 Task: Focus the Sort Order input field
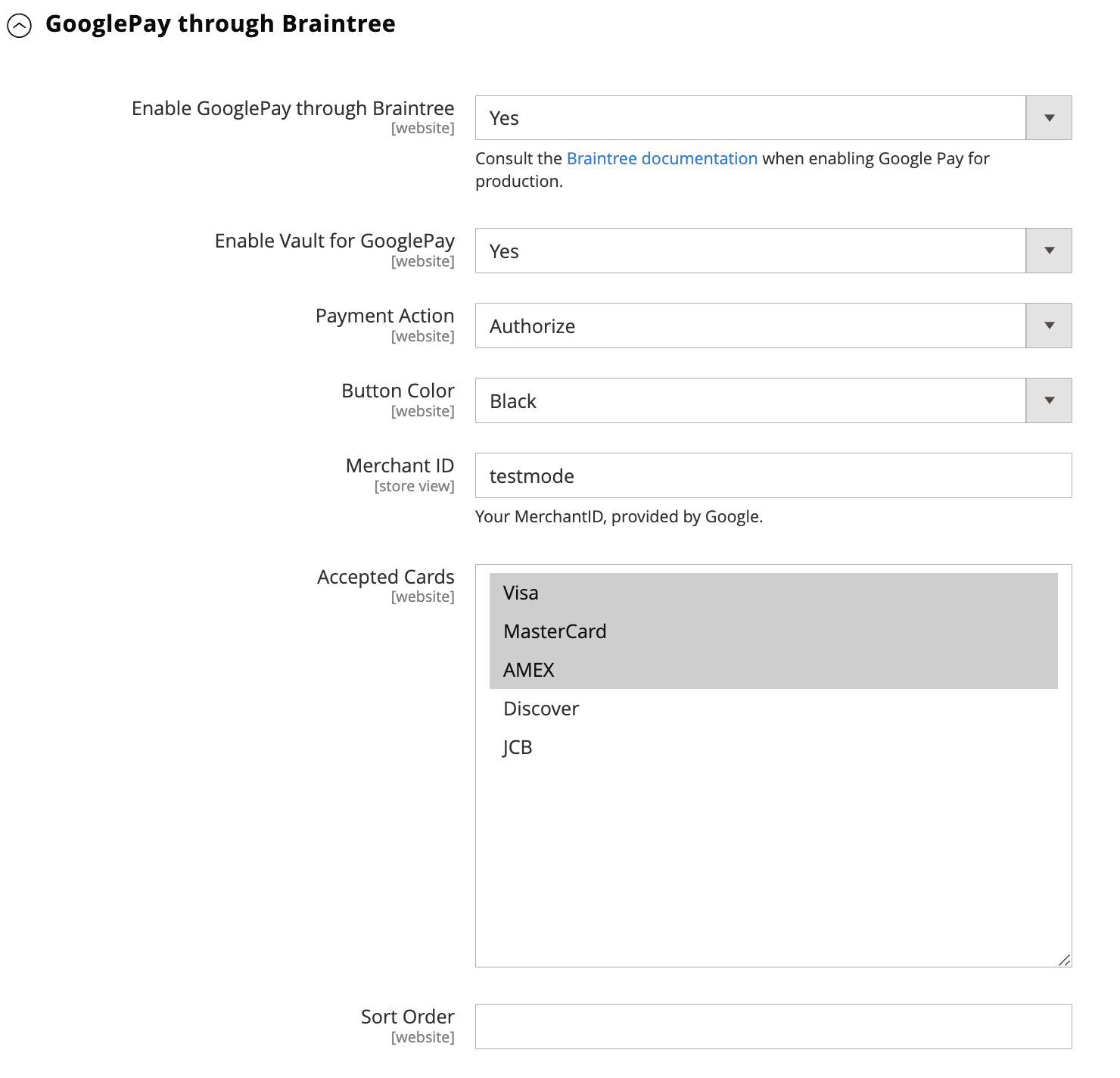[773, 1027]
